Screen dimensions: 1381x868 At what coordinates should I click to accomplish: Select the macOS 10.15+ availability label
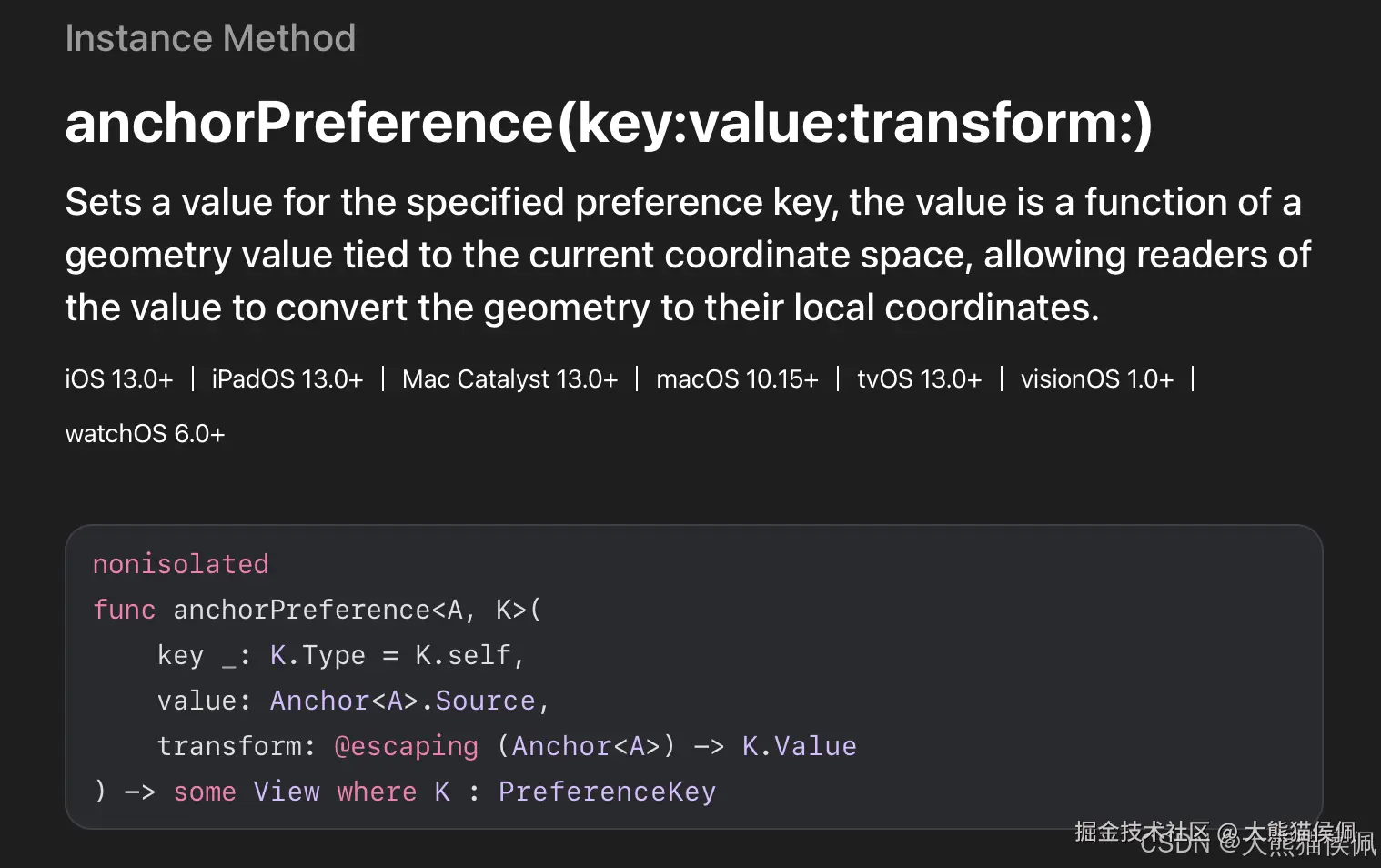[x=737, y=379]
